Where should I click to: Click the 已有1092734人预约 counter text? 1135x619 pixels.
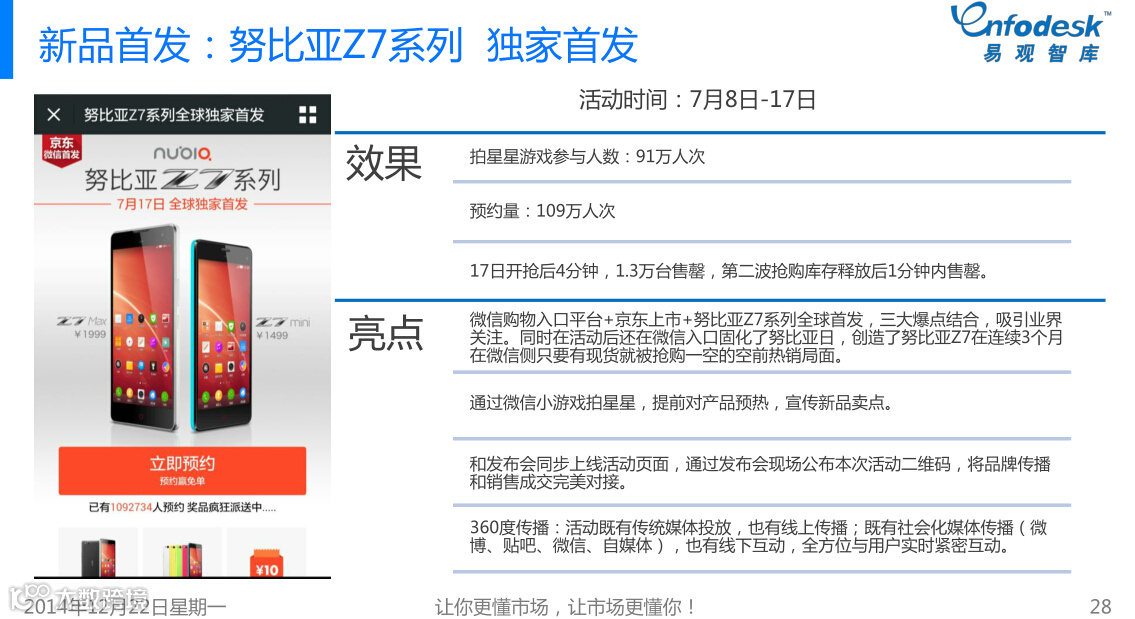182,508
